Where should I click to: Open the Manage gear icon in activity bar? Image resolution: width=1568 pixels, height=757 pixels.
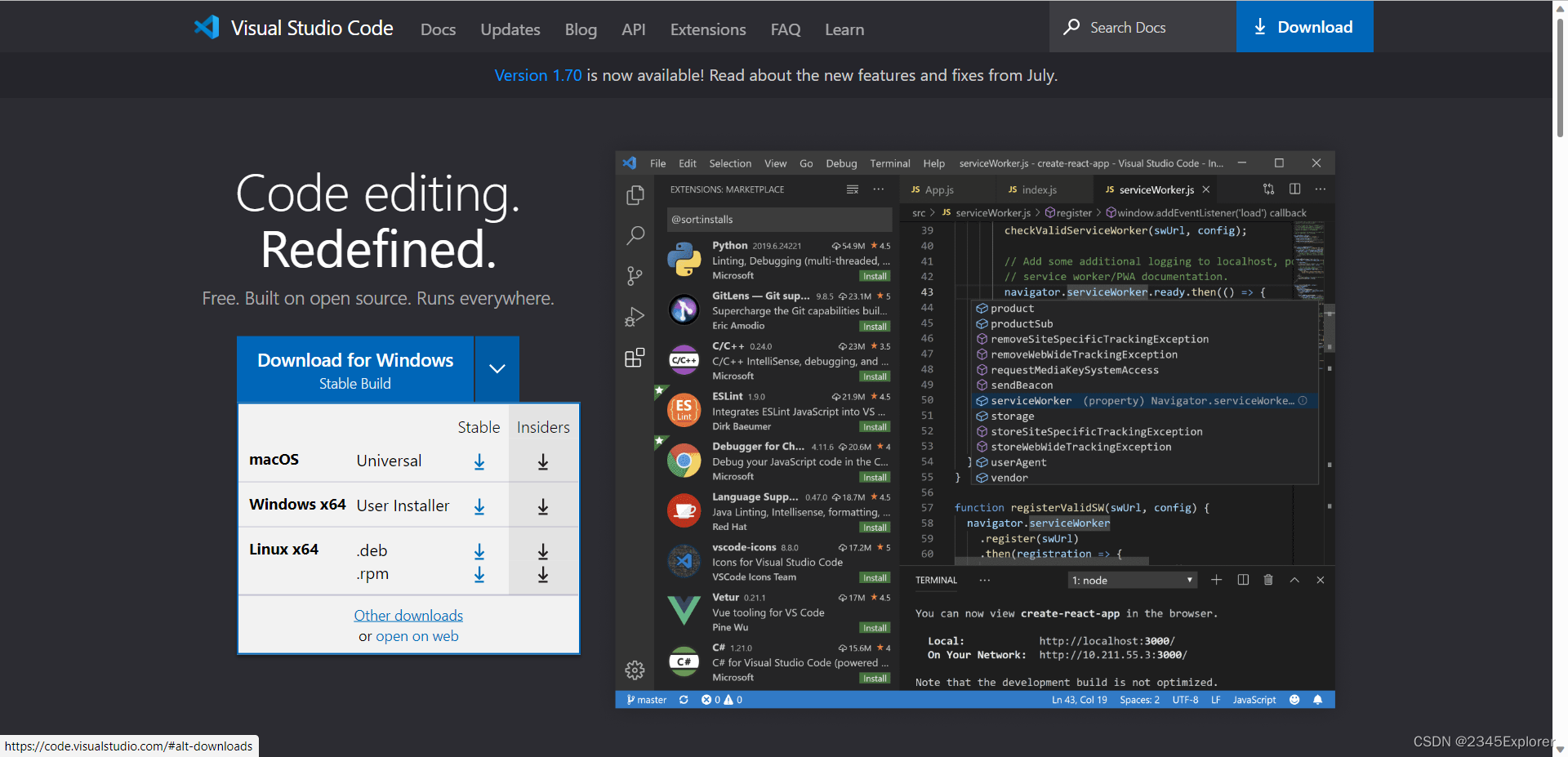click(635, 670)
